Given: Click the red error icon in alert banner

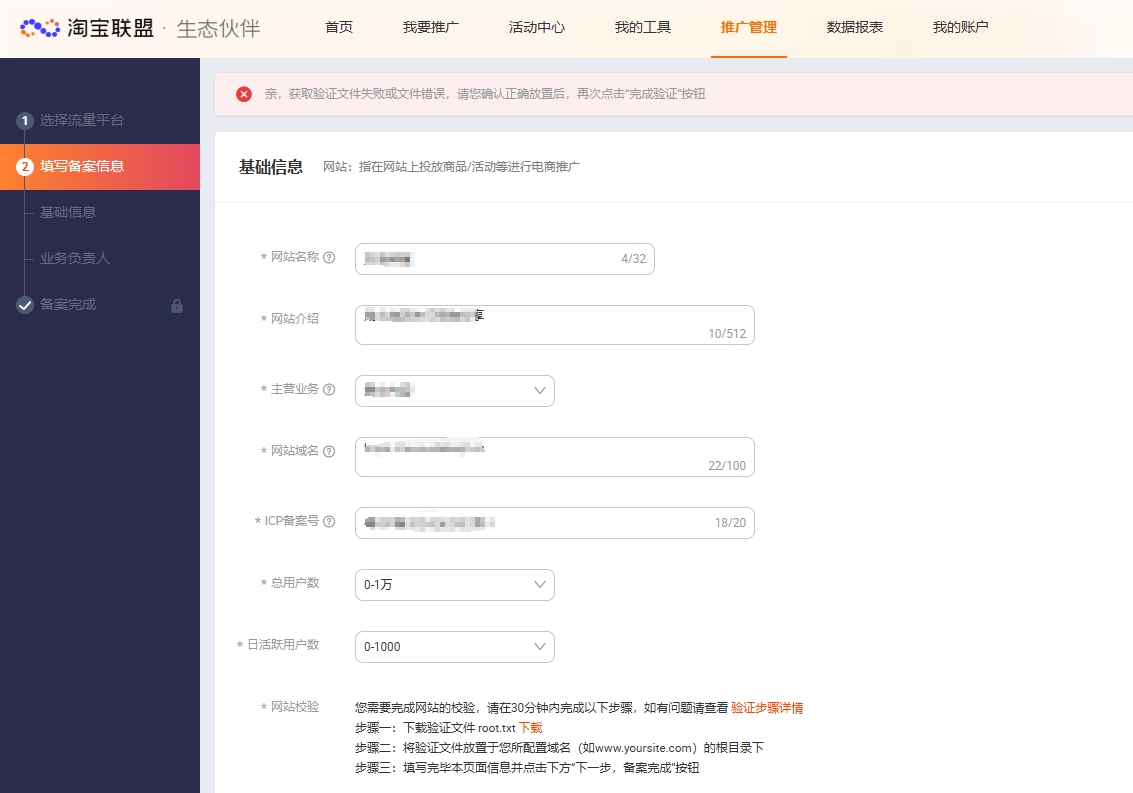Looking at the screenshot, I should (244, 94).
